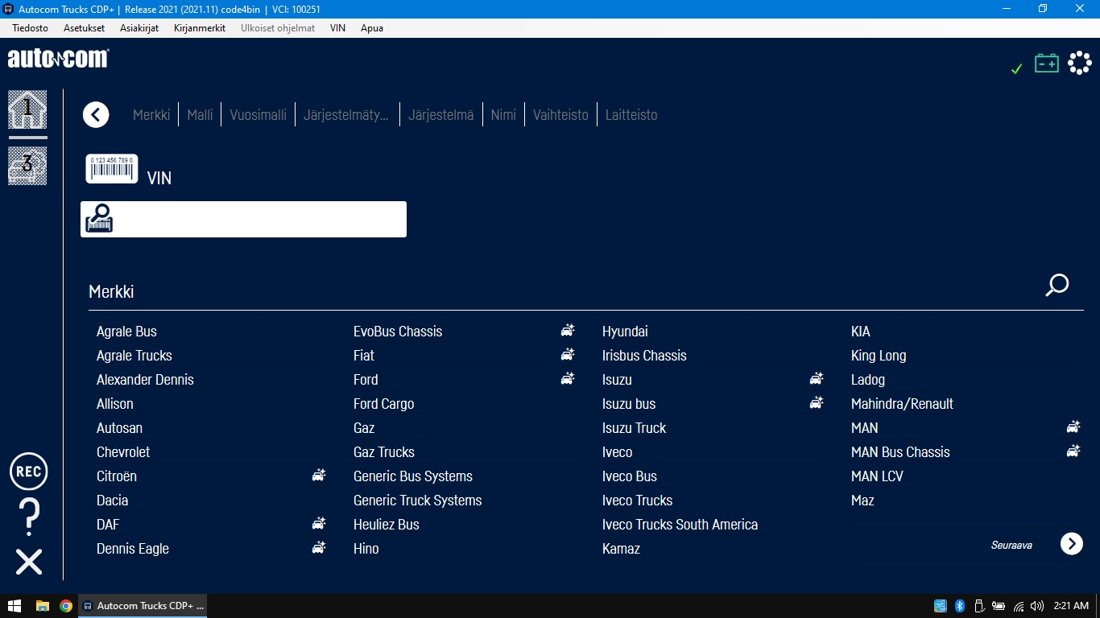Viewport: 1100px width, 618px height.
Task: Start recording with the REC button
Action: (29, 471)
